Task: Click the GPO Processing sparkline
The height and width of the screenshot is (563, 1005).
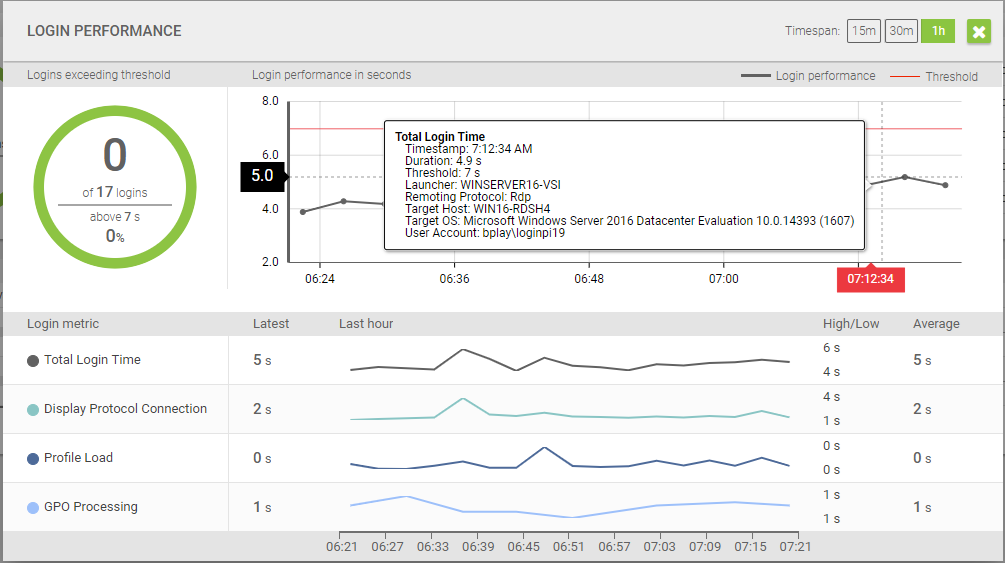Action: [570, 507]
